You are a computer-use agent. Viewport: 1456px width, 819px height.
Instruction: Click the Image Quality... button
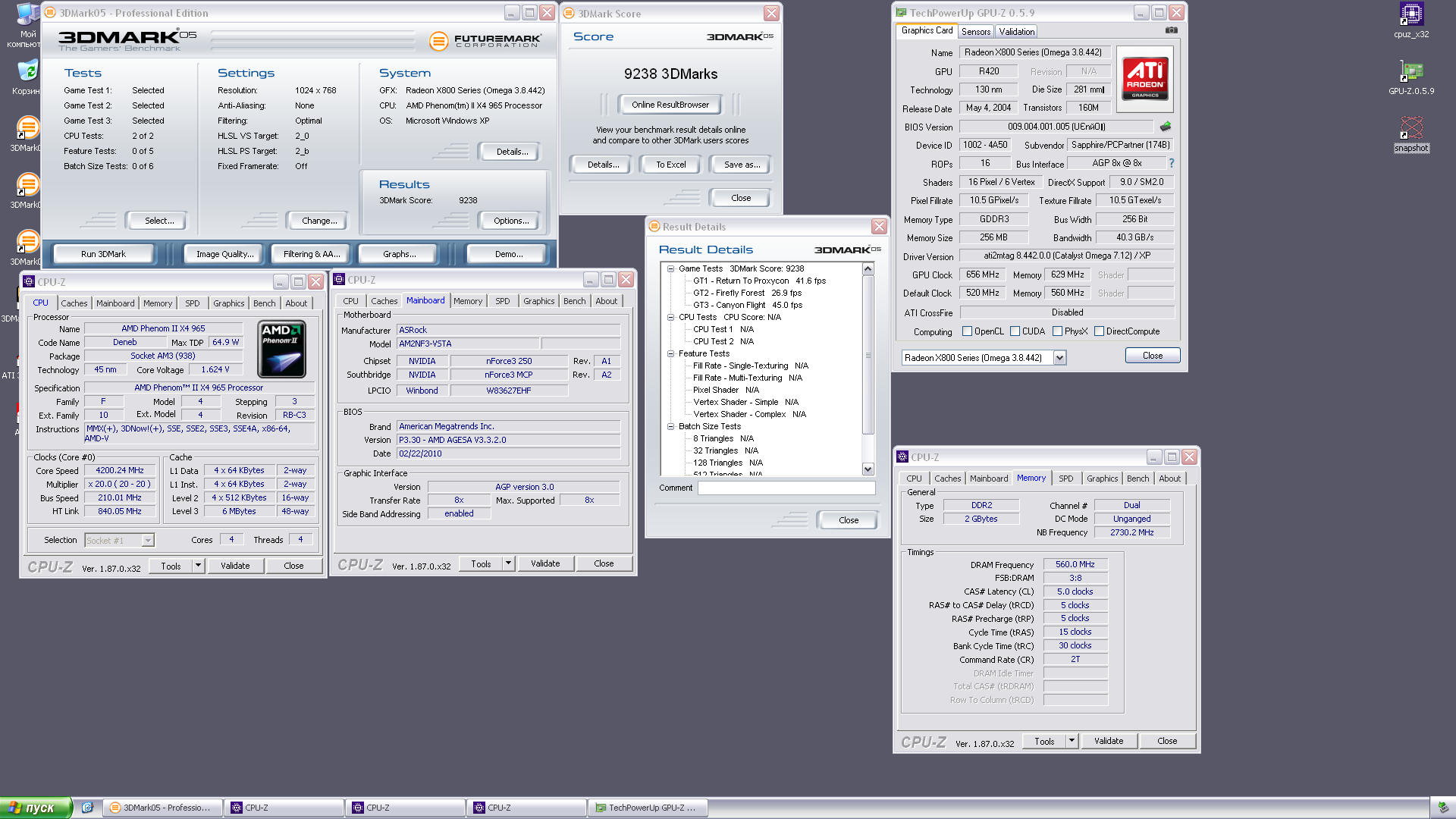click(x=225, y=254)
